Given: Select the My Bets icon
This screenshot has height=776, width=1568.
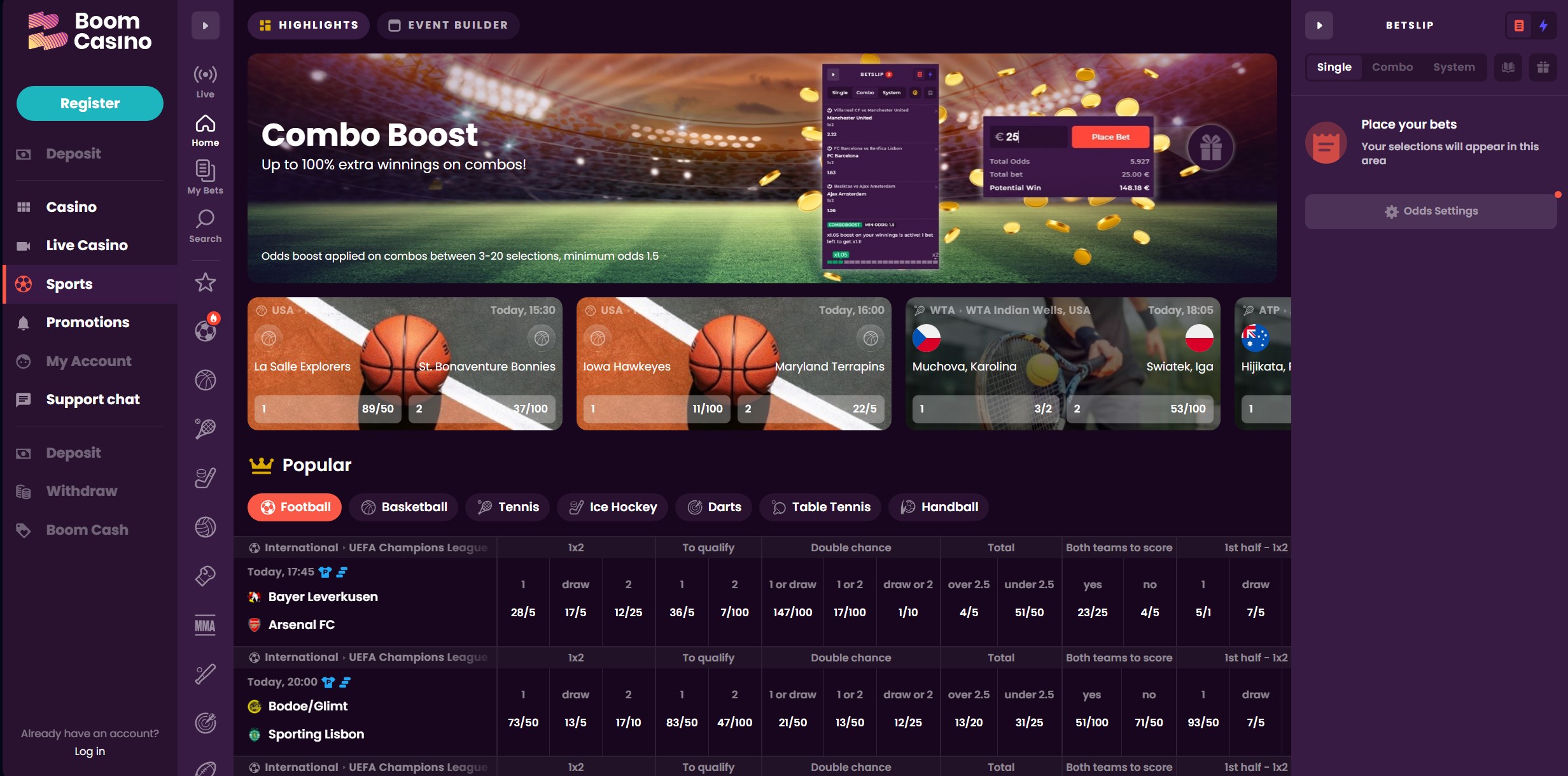Looking at the screenshot, I should (204, 172).
